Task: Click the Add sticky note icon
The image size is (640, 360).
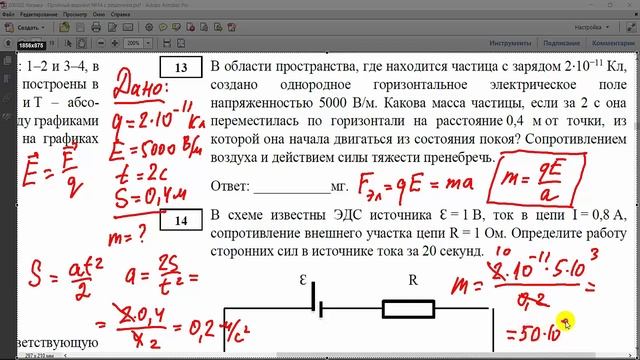Action: coord(163,27)
